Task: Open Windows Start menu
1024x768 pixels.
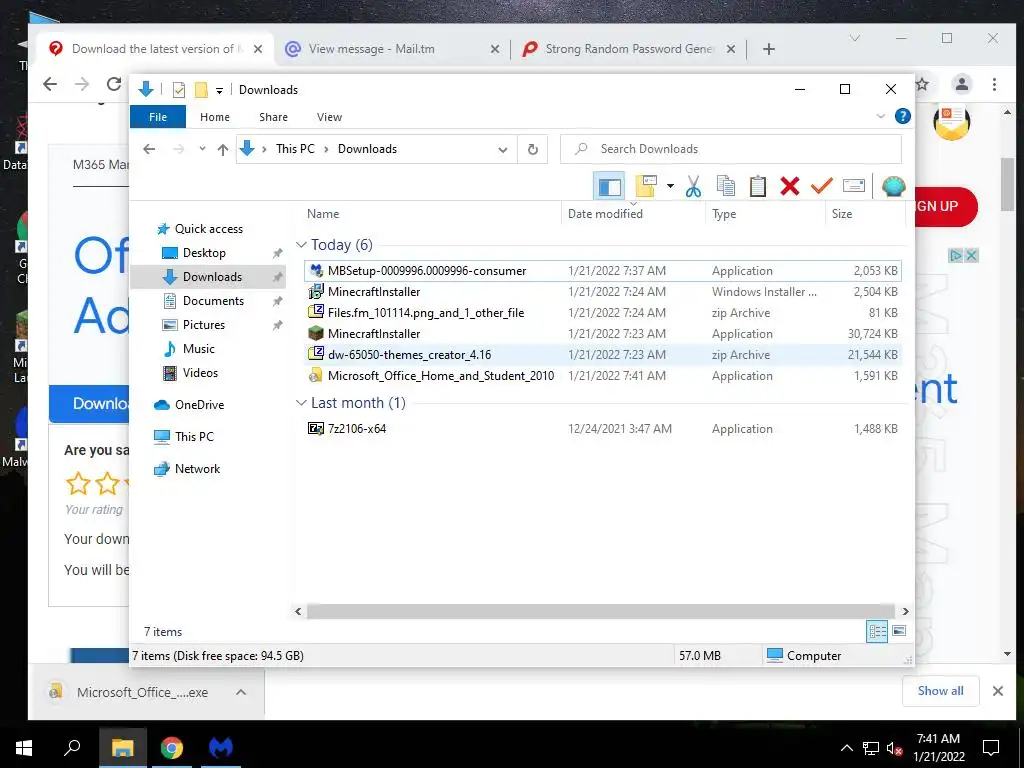Action: coord(24,748)
